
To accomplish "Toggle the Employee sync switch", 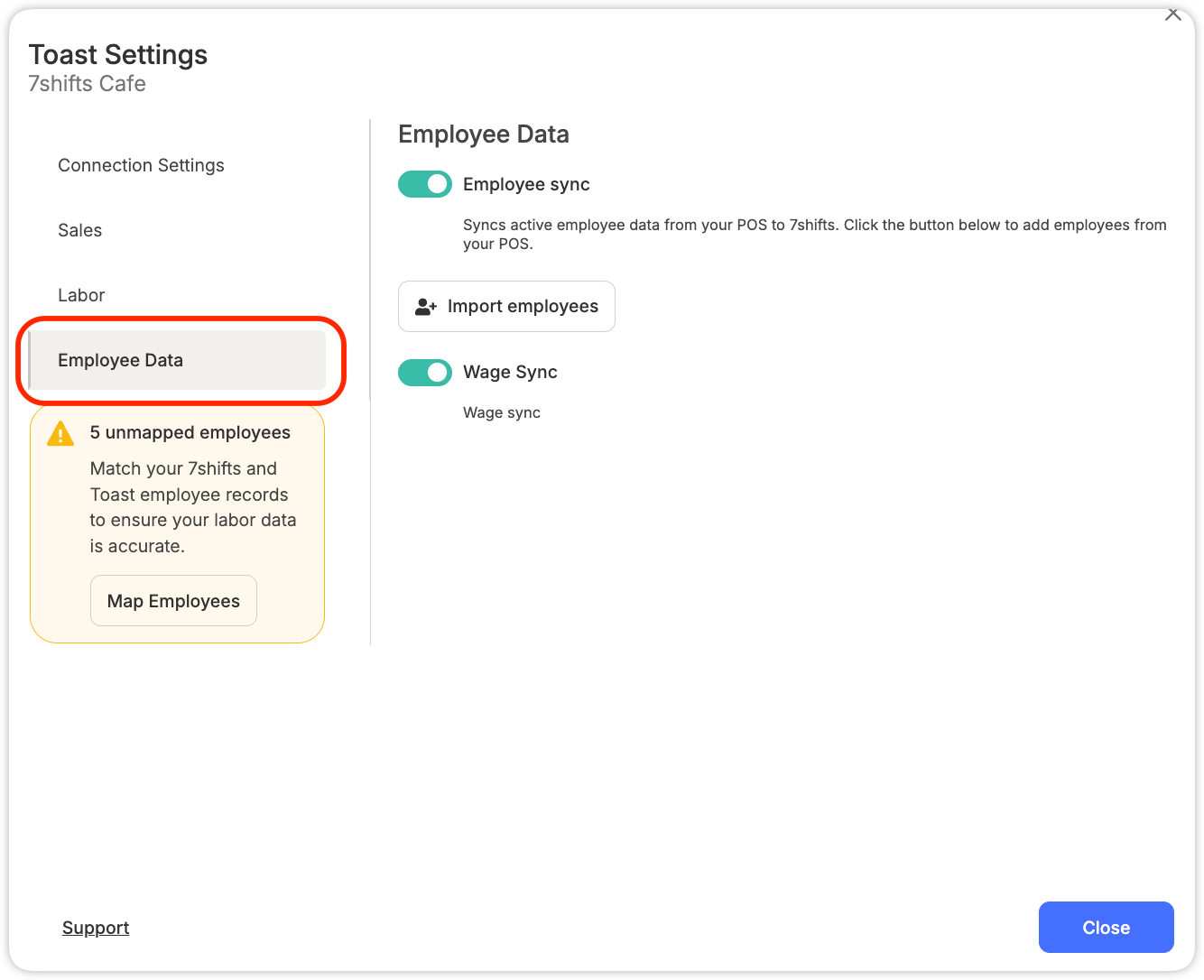I will click(425, 184).
